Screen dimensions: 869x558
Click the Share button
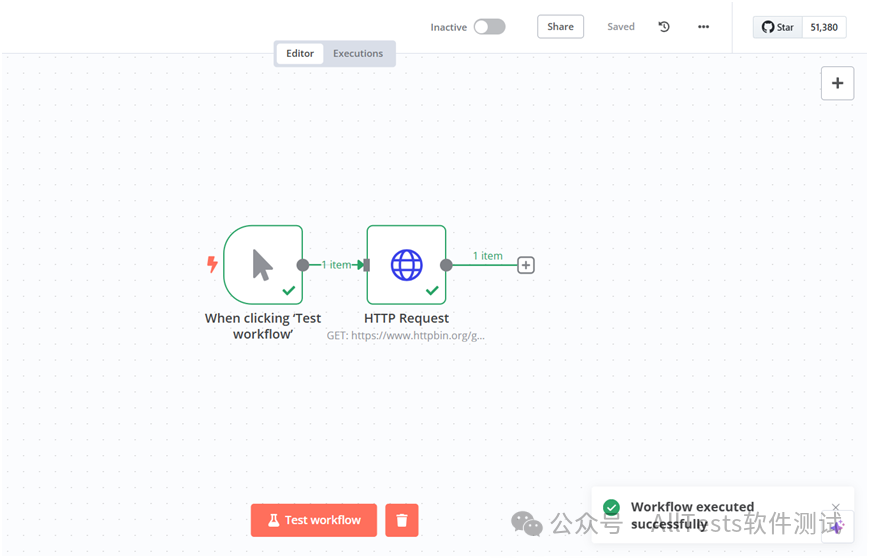pyautogui.click(x=560, y=27)
